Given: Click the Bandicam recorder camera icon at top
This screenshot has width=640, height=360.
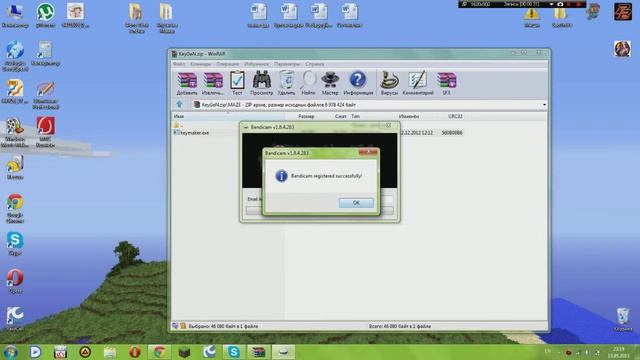Looking at the screenshot, I should (560, 4).
